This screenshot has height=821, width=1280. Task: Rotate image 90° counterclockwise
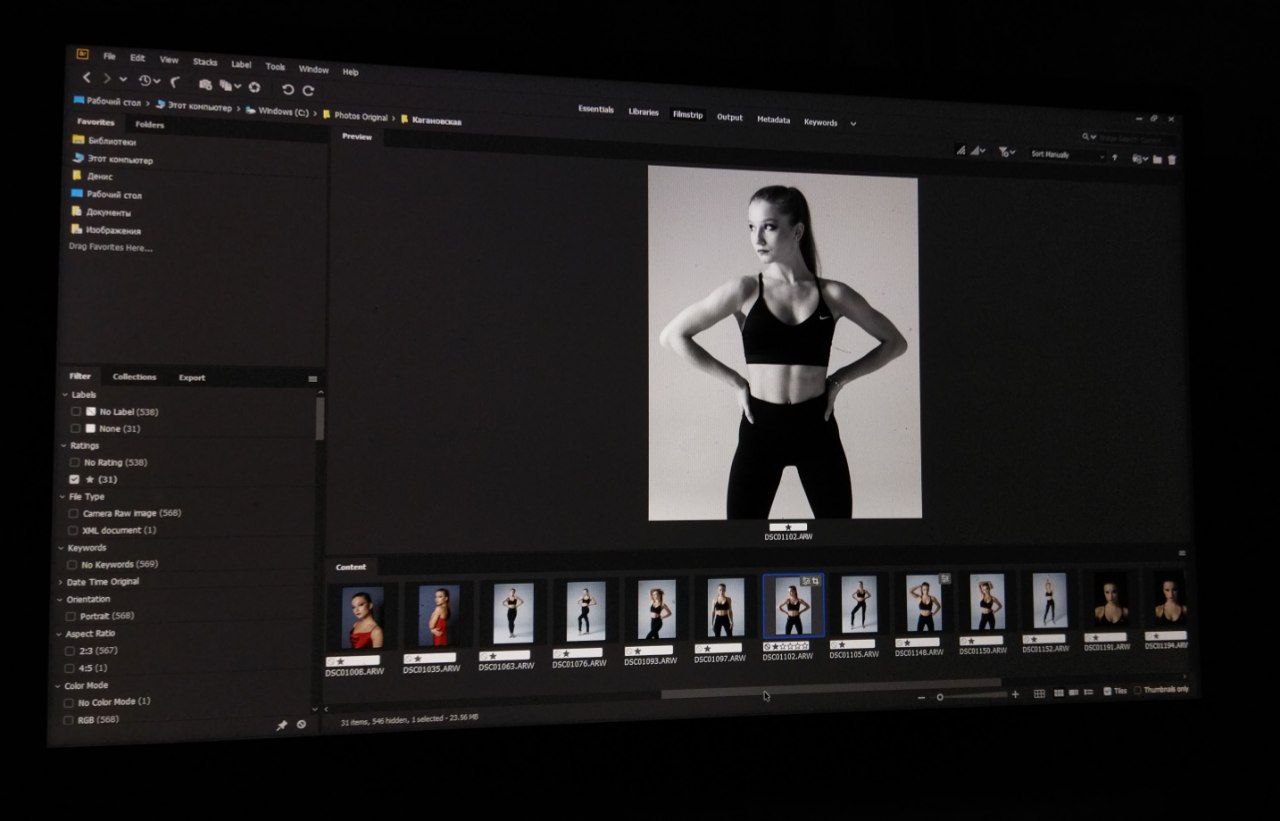288,89
